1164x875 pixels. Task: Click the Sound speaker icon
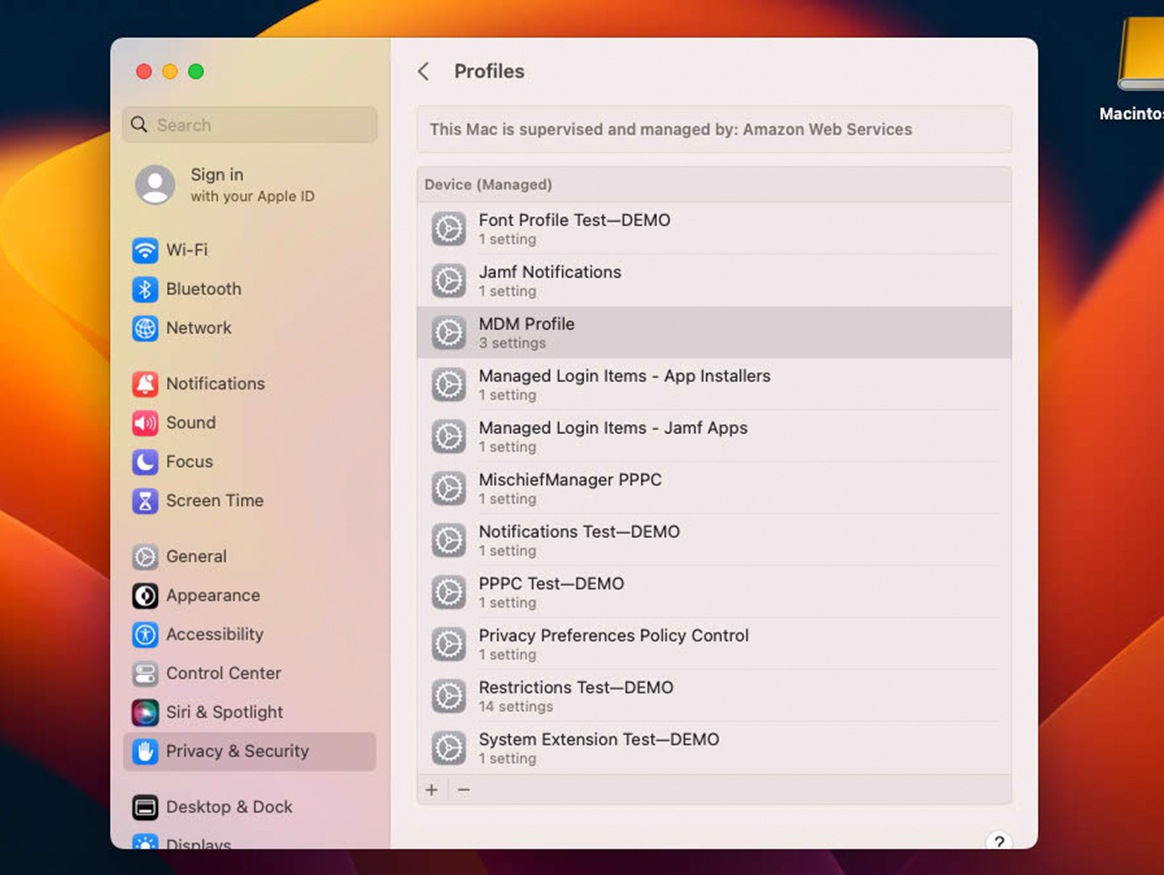click(x=145, y=423)
